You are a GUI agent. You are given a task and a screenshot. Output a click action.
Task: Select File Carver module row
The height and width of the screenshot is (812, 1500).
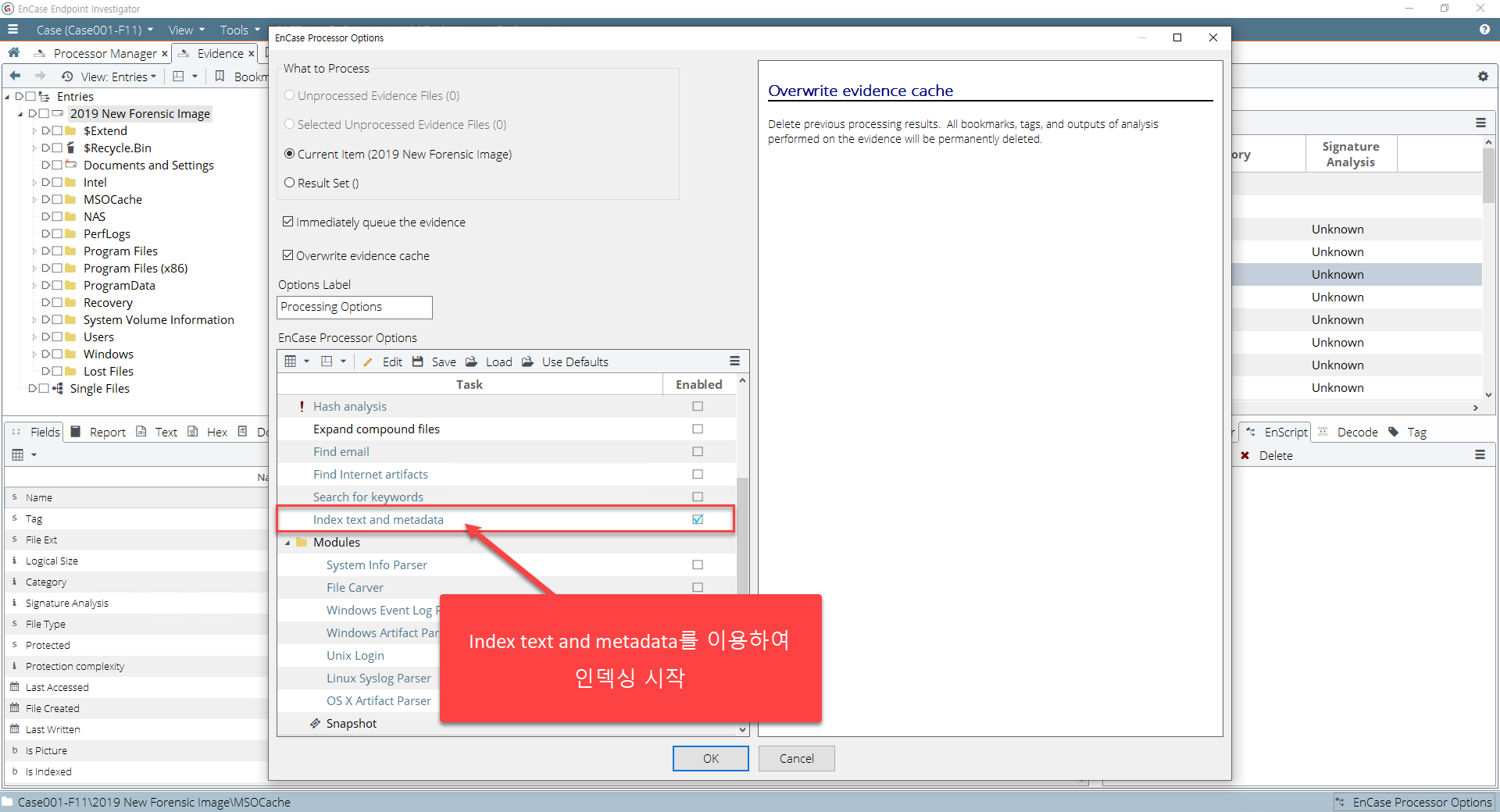[x=506, y=587]
